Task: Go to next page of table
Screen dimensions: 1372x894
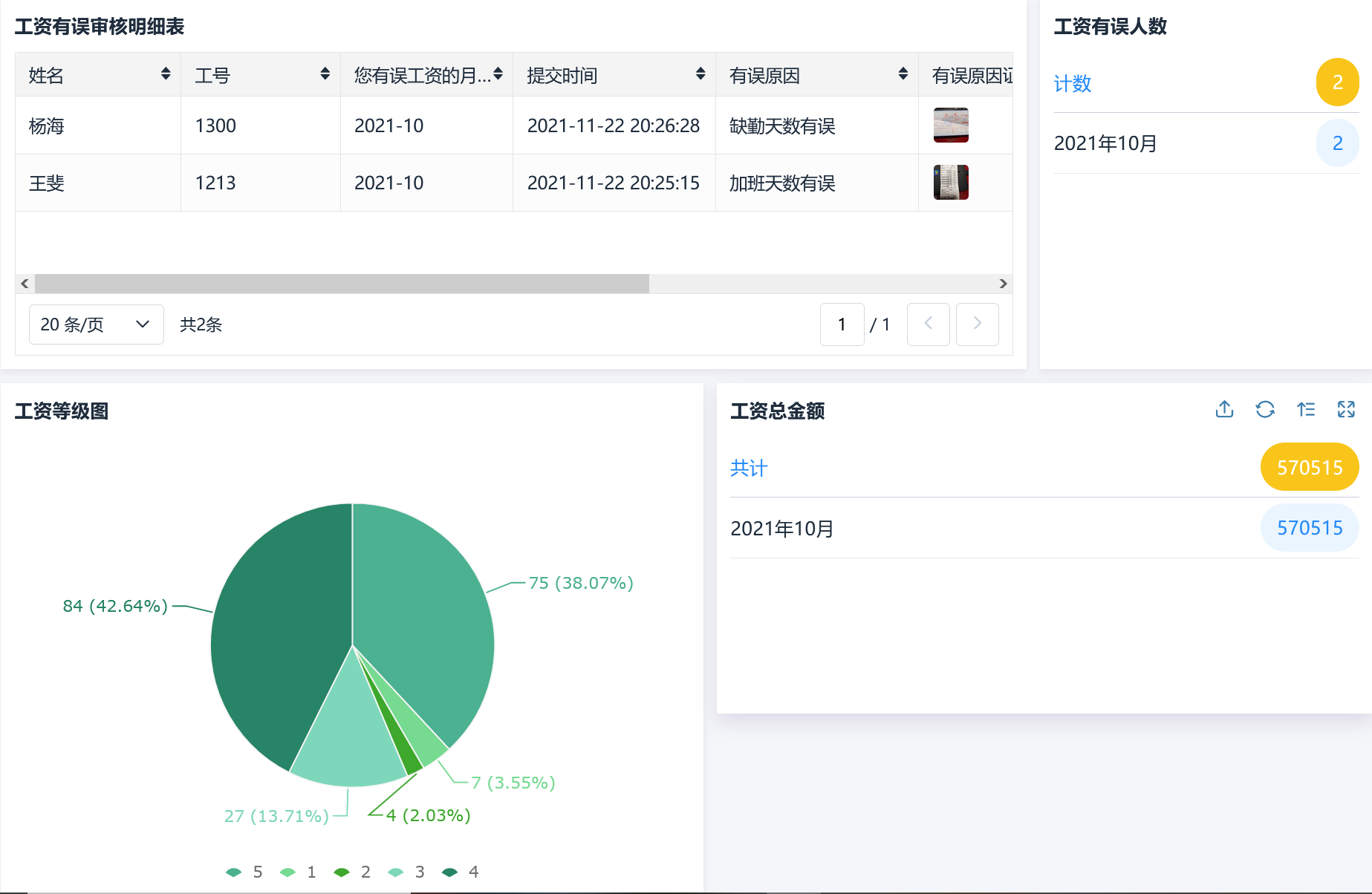Action: point(977,324)
